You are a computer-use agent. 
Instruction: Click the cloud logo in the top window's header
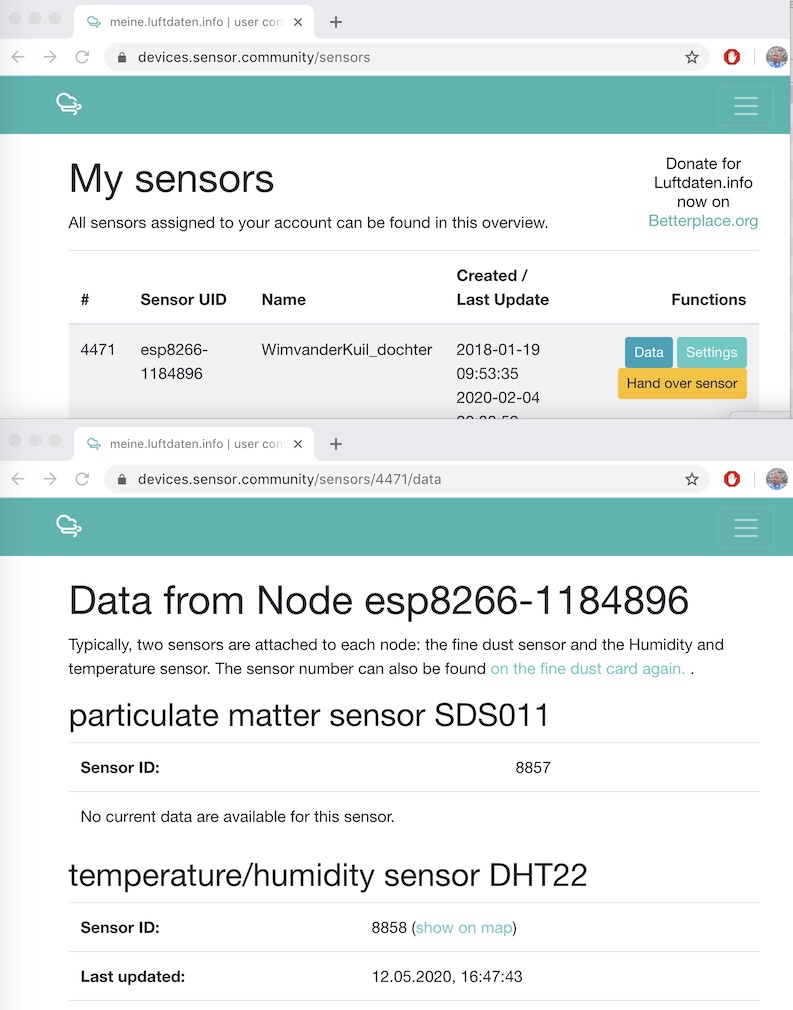69,104
